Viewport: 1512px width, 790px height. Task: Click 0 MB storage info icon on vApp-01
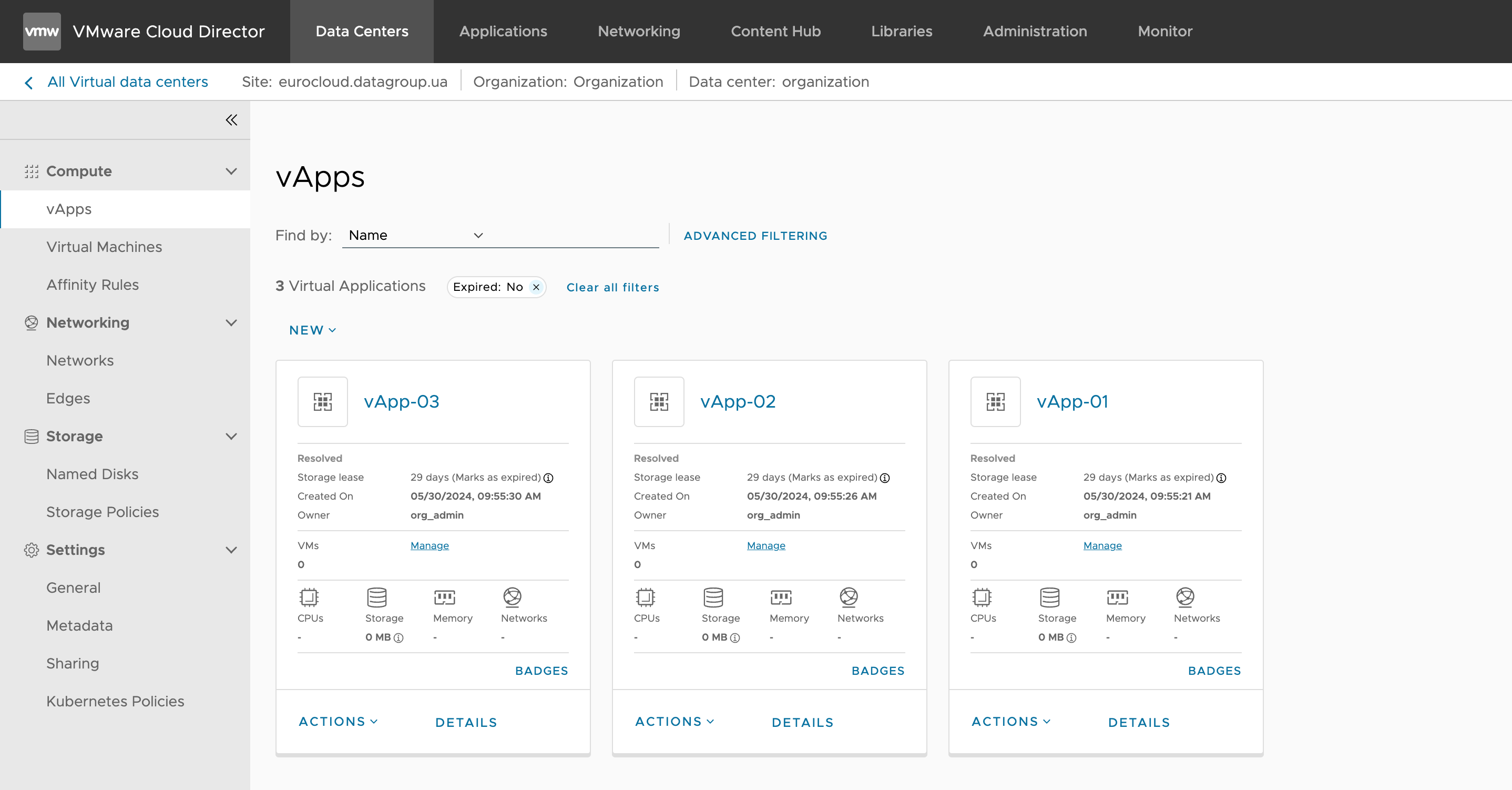point(1071,638)
